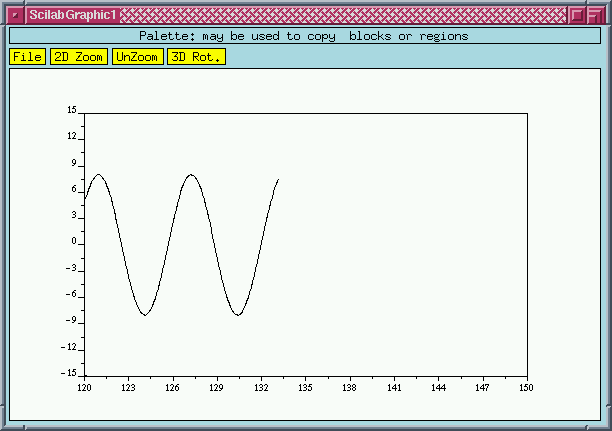Click the y-axis label 3
This screenshot has height=431, width=612.
tap(74, 215)
